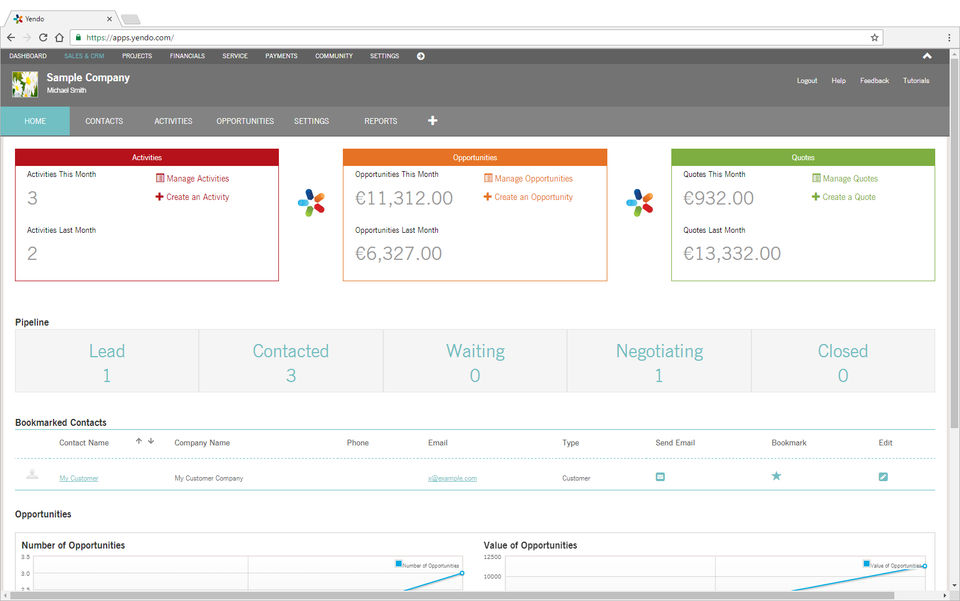Open the Dashboard menu
Image resolution: width=960 pixels, height=601 pixels.
tap(28, 56)
